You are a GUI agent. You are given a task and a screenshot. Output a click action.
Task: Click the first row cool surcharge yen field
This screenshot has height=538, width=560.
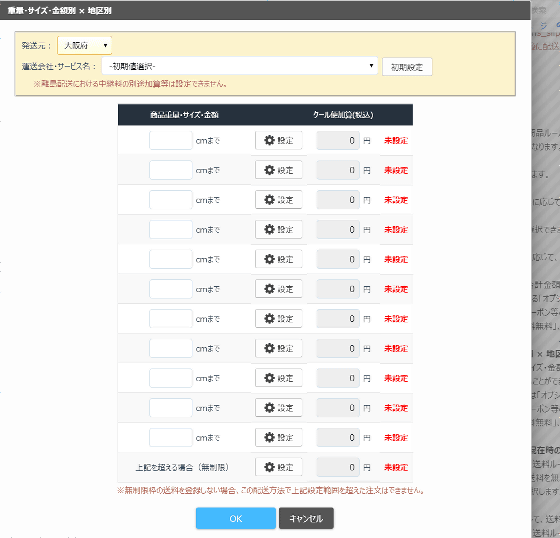pos(338,140)
